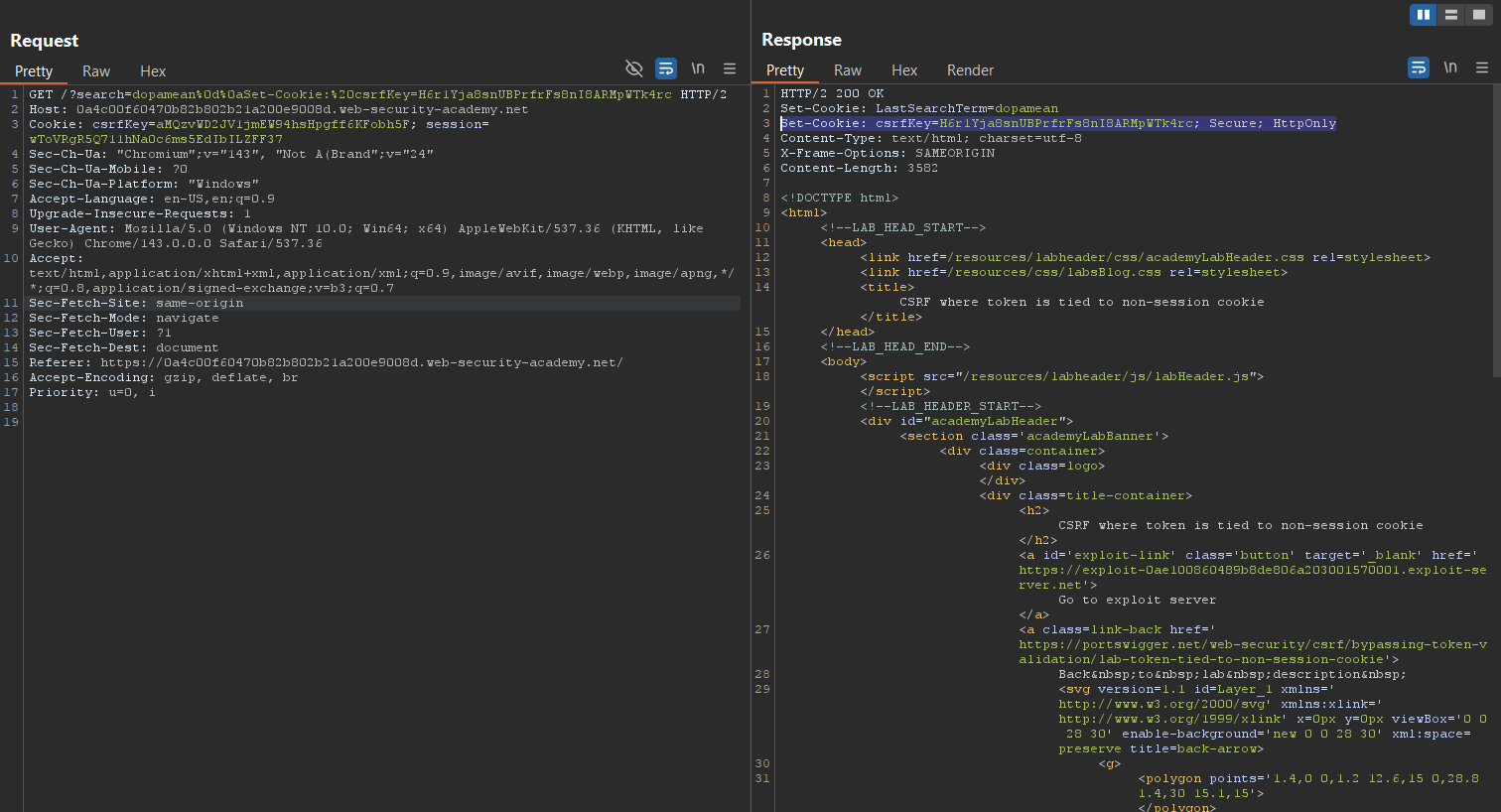Click the Referer header line in Request
1501x812 pixels.
[x=327, y=362]
